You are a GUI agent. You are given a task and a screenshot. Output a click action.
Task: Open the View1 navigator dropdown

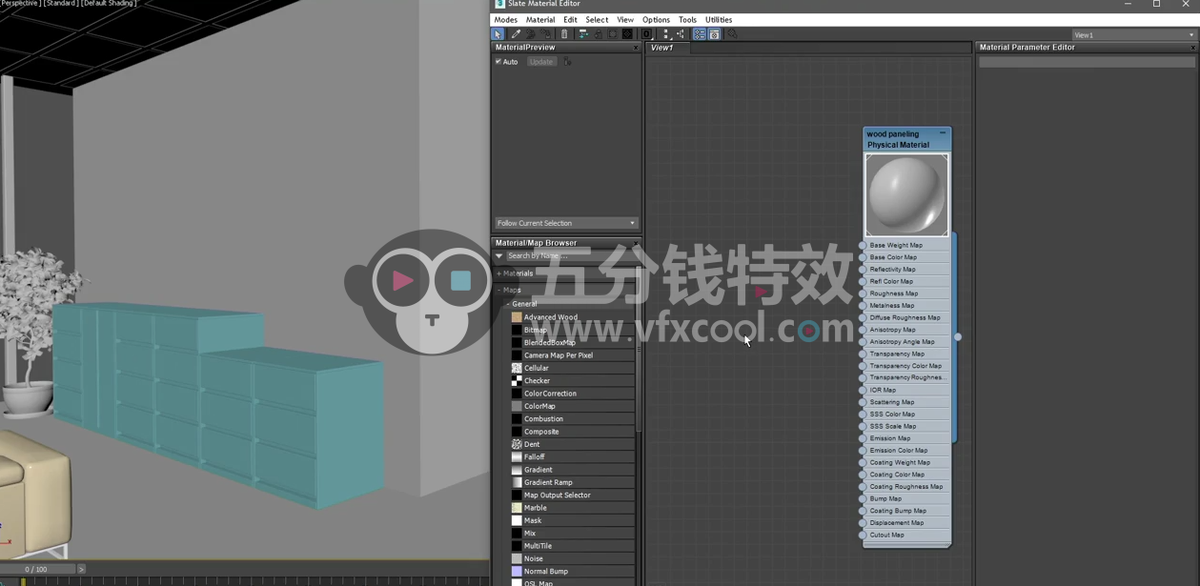pyautogui.click(x=1134, y=35)
